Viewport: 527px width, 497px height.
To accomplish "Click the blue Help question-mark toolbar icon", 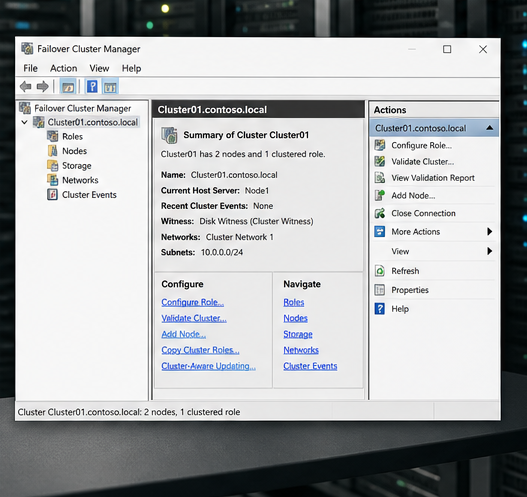I will pos(92,87).
